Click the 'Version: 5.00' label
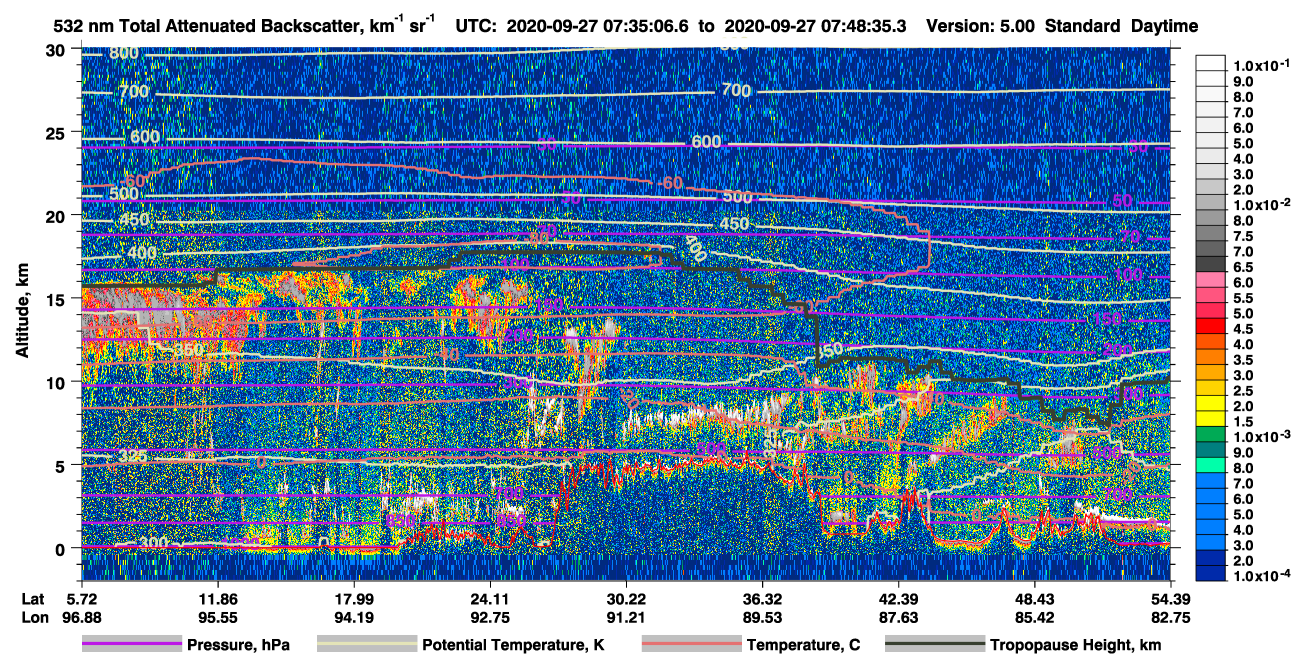The image size is (1300, 667). 981,26
